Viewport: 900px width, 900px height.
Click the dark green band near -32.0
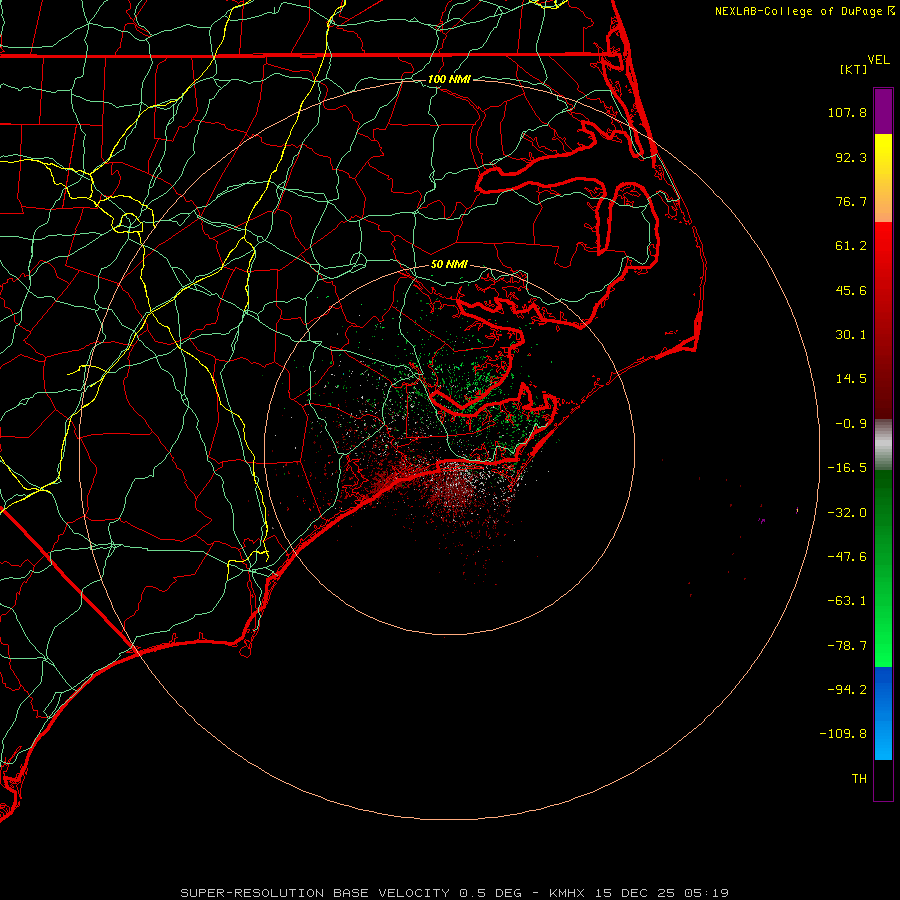(883, 511)
